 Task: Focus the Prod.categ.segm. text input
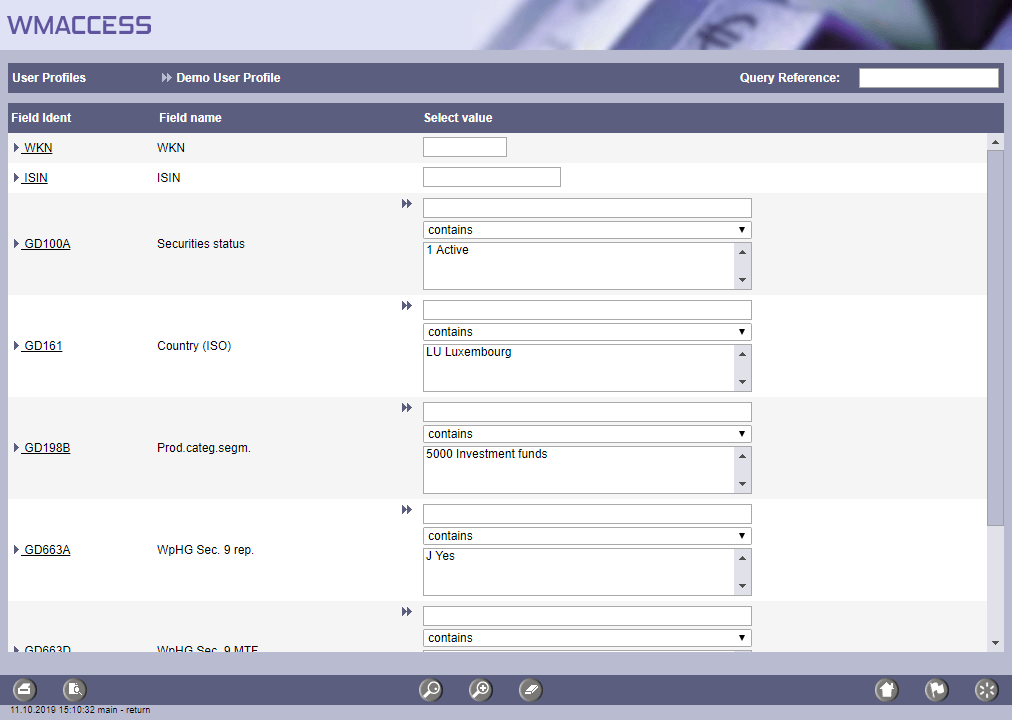coord(587,412)
